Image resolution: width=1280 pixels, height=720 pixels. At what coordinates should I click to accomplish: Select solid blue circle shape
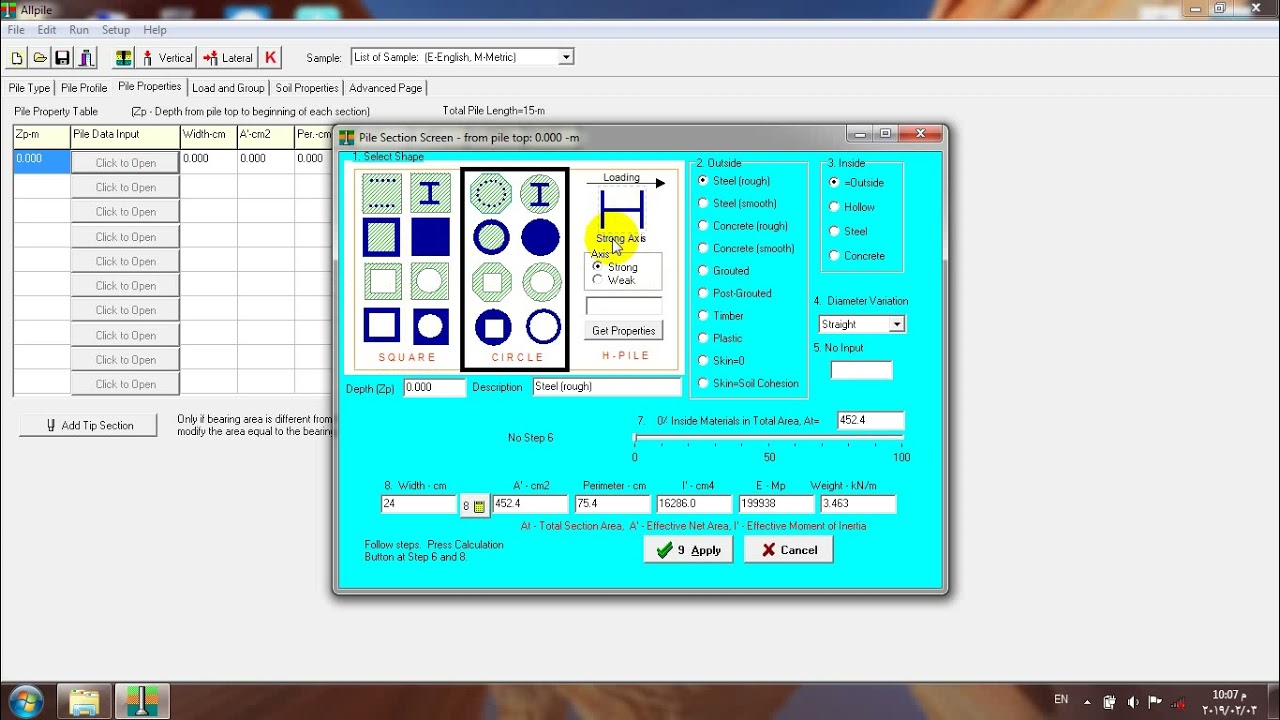click(541, 237)
